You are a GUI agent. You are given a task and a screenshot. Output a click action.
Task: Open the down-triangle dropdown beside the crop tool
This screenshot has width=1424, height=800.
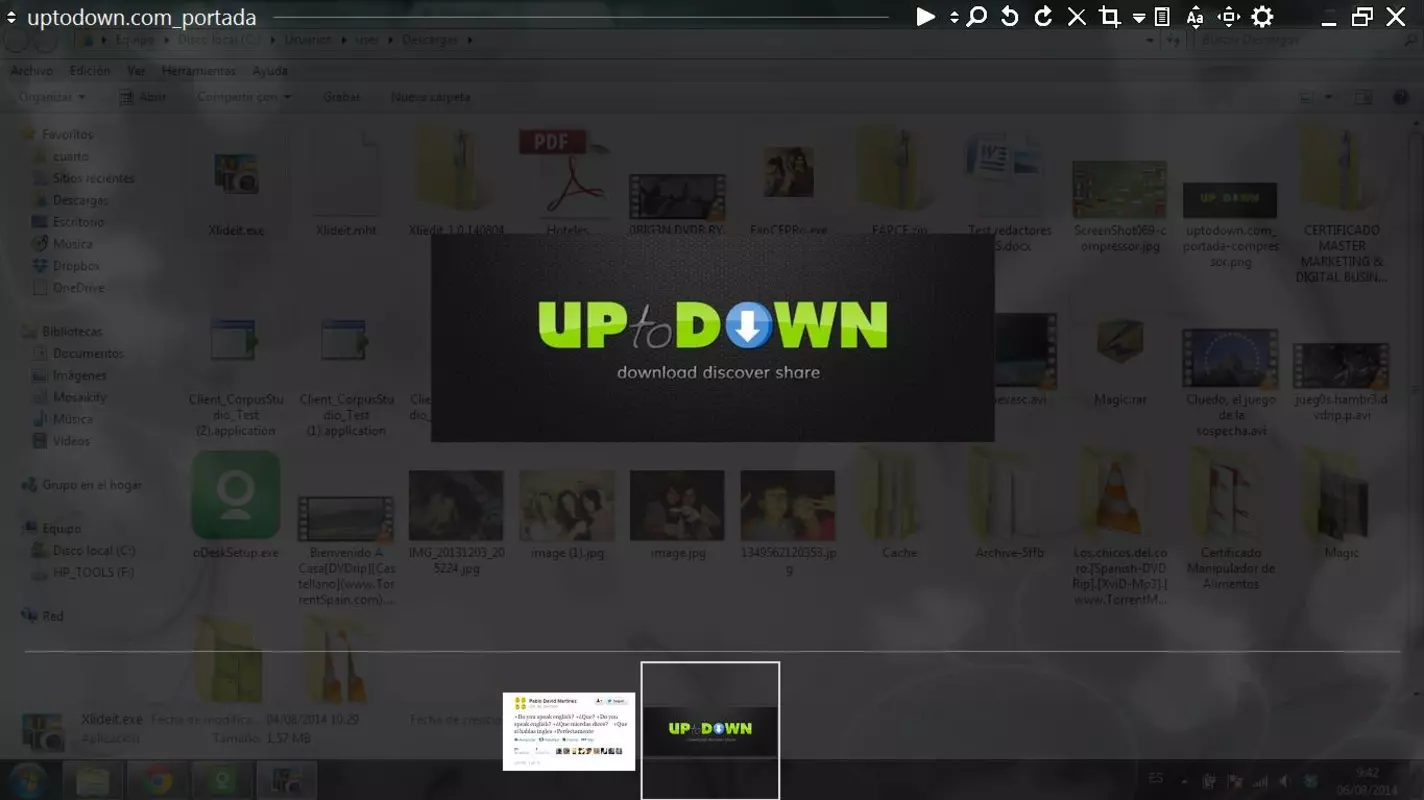click(x=1139, y=18)
